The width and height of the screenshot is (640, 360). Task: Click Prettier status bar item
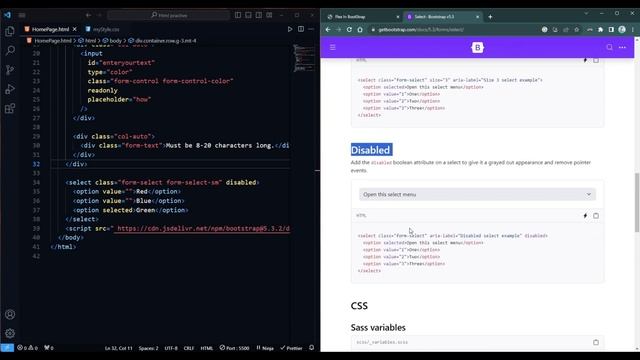[291, 348]
